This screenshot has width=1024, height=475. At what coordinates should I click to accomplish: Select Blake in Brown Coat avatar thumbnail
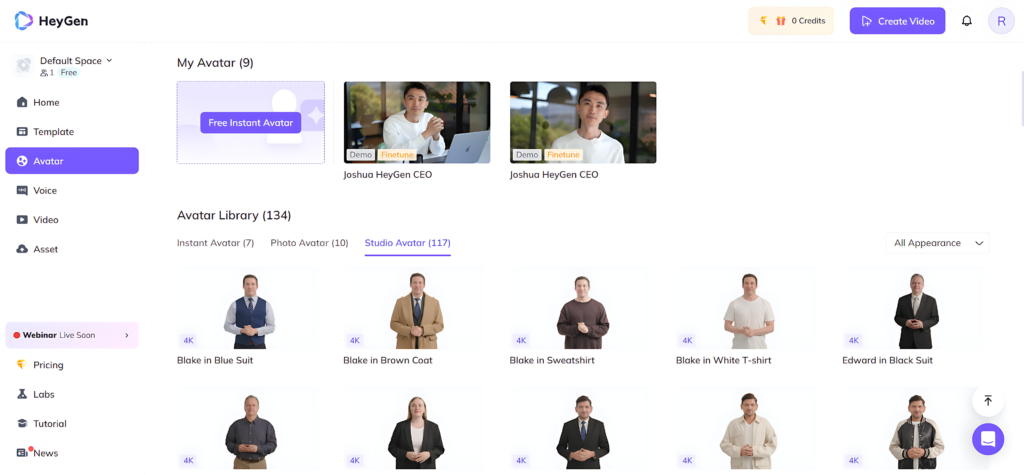pos(416,308)
